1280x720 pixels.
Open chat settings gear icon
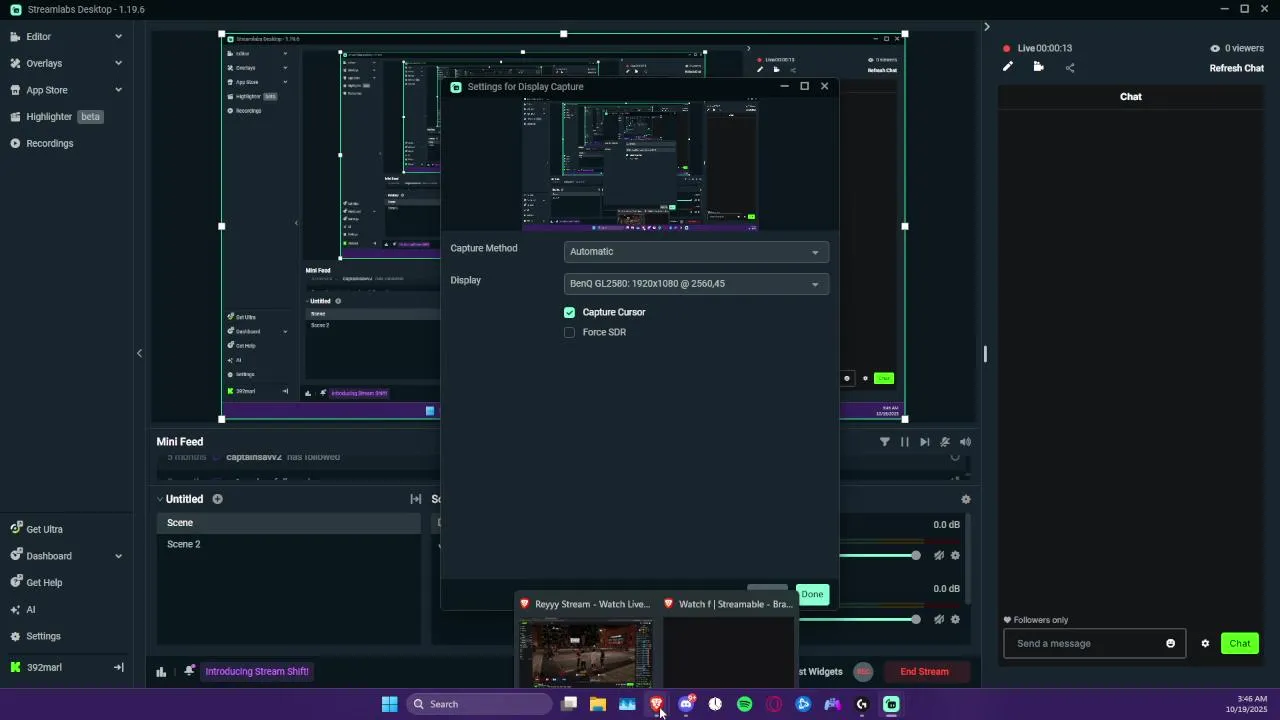tap(1205, 643)
